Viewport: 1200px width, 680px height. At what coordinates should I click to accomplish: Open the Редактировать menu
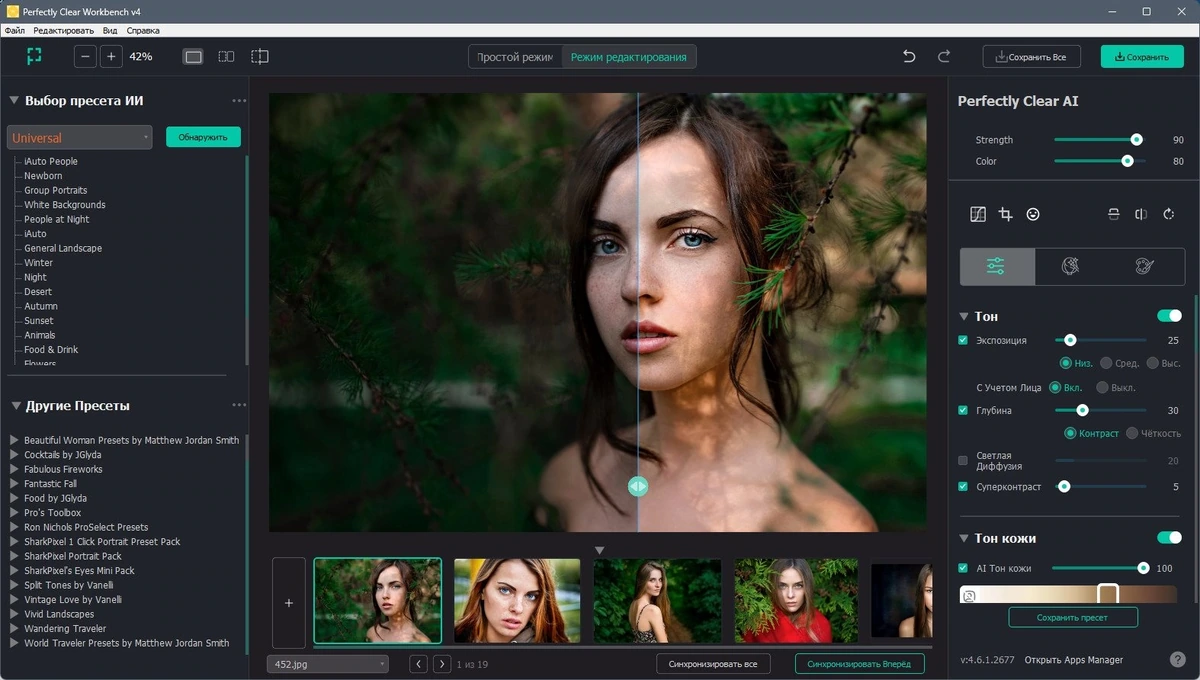pyautogui.click(x=63, y=30)
